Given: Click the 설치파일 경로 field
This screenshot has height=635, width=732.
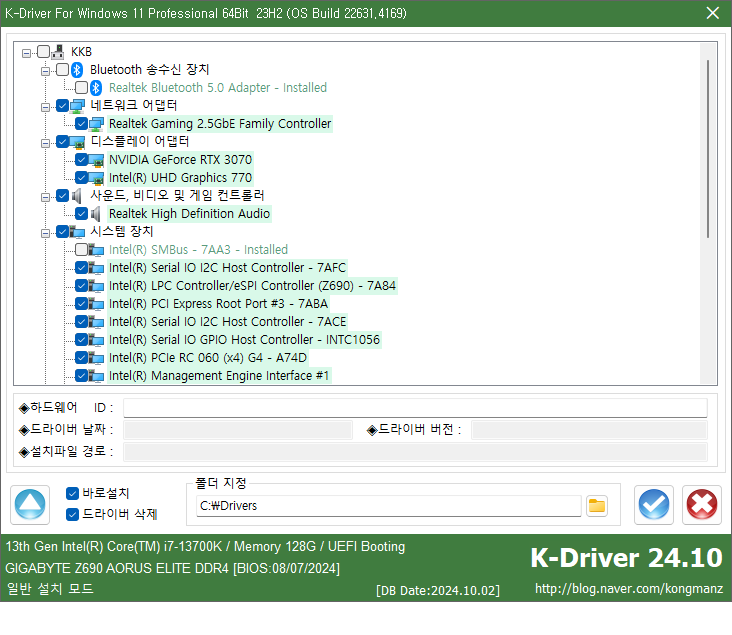Looking at the screenshot, I should (x=415, y=452).
